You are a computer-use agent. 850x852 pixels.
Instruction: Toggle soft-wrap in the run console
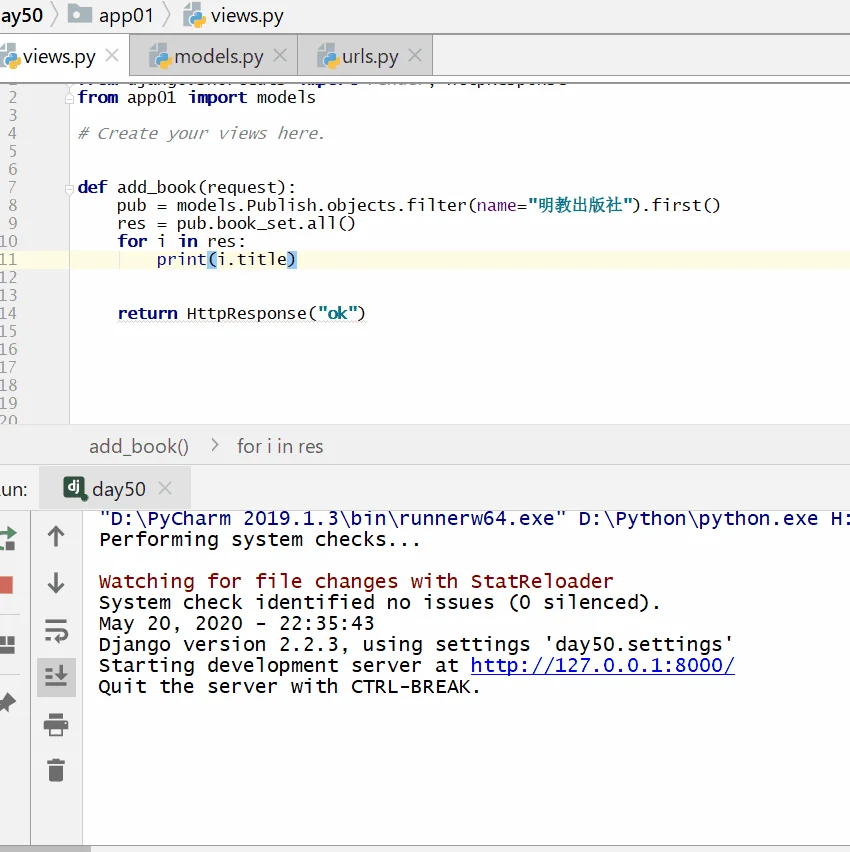tap(56, 630)
